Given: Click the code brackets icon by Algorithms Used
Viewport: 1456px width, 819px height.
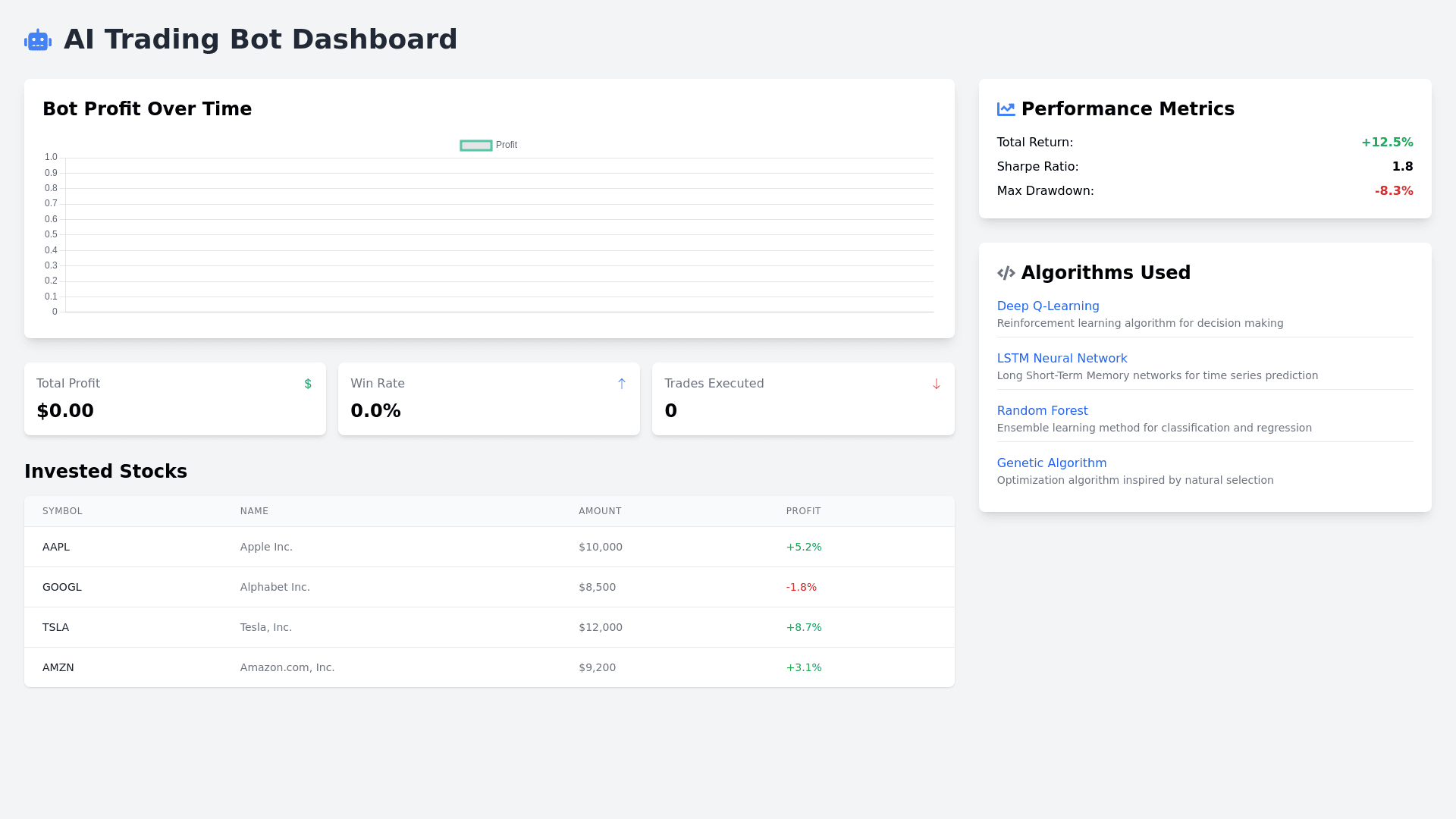Looking at the screenshot, I should (1006, 273).
